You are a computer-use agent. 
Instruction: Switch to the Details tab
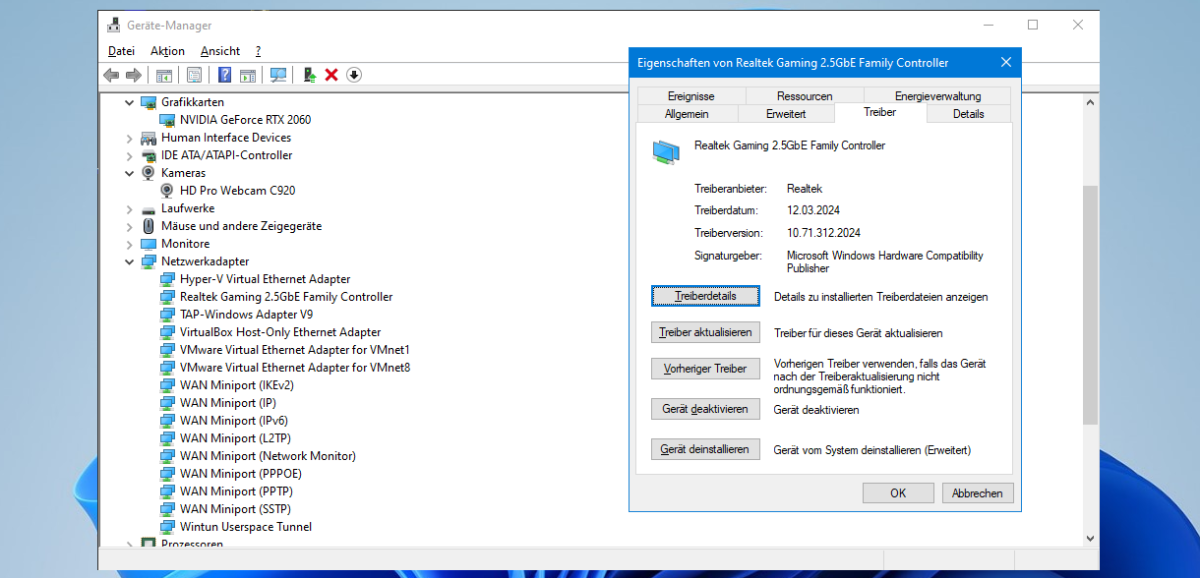pyautogui.click(x=968, y=114)
